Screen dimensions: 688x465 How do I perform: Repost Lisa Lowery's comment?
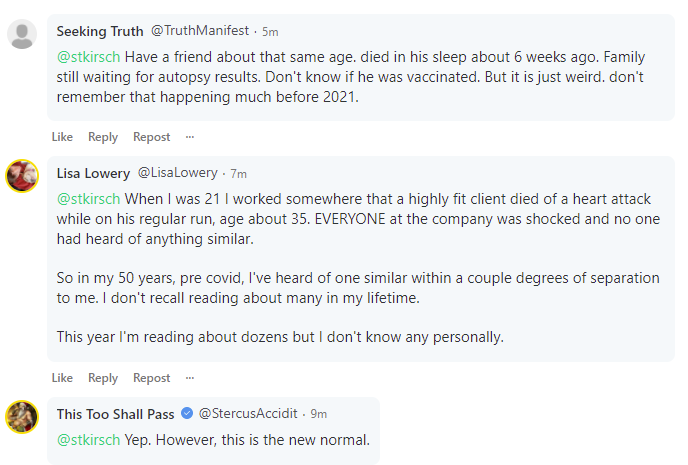(x=152, y=378)
